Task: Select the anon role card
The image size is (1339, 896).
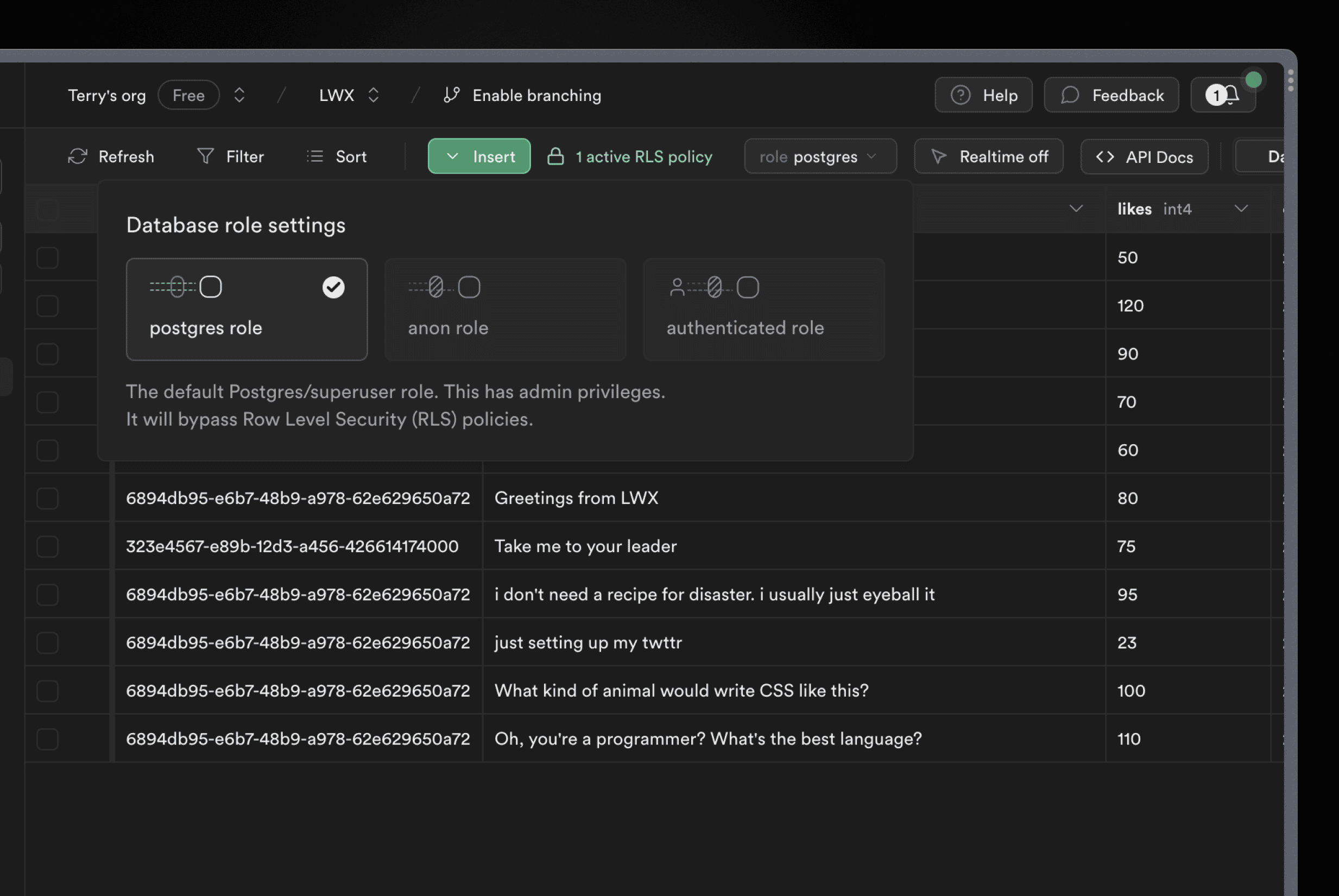Action: [505, 308]
